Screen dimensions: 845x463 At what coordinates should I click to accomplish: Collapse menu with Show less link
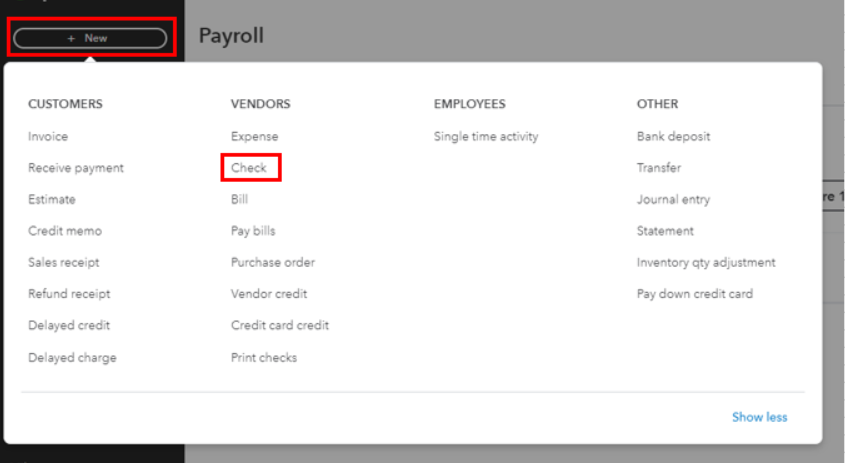tap(759, 417)
